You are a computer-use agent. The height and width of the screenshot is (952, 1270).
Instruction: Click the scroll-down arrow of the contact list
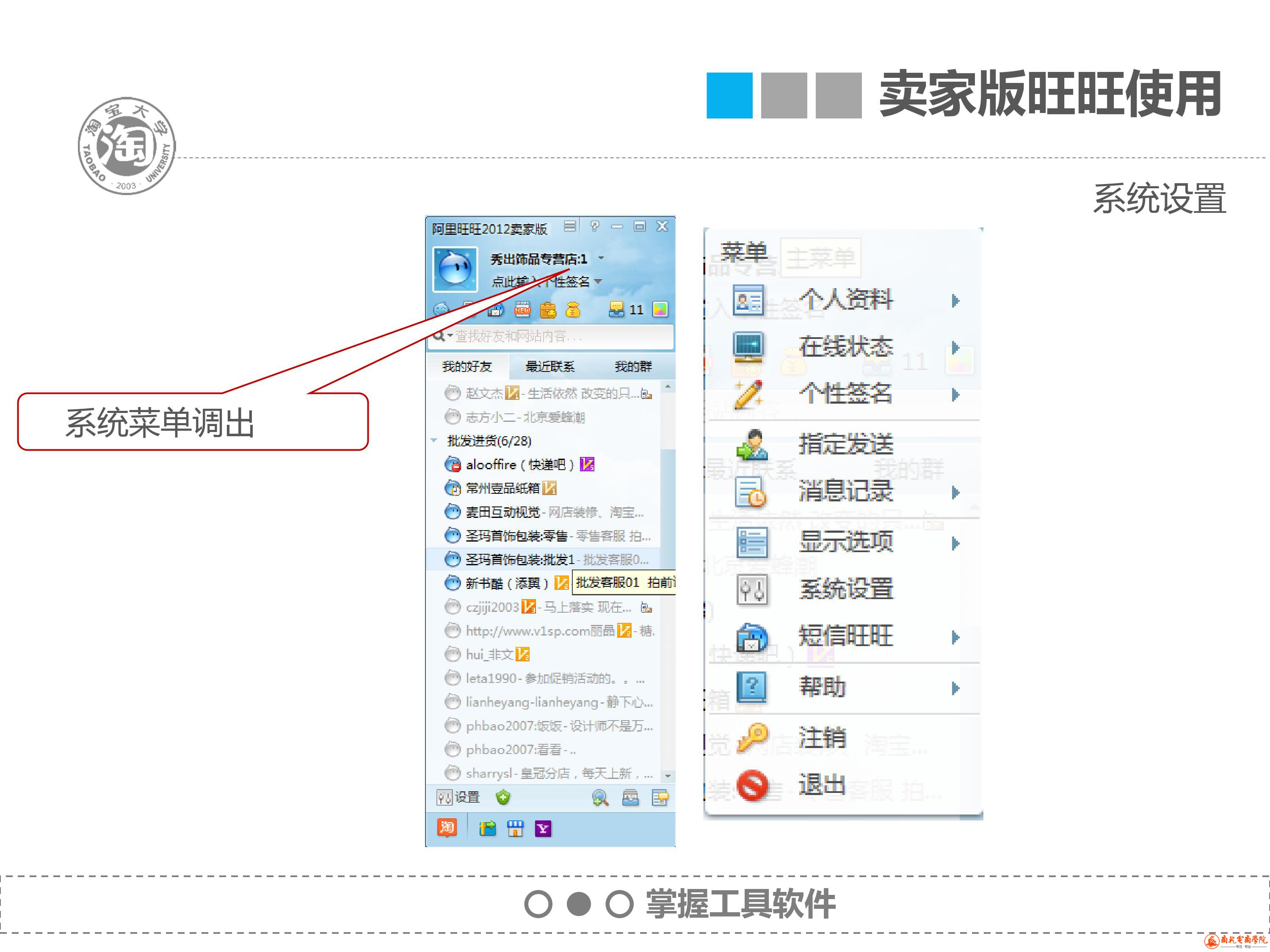pos(668,776)
